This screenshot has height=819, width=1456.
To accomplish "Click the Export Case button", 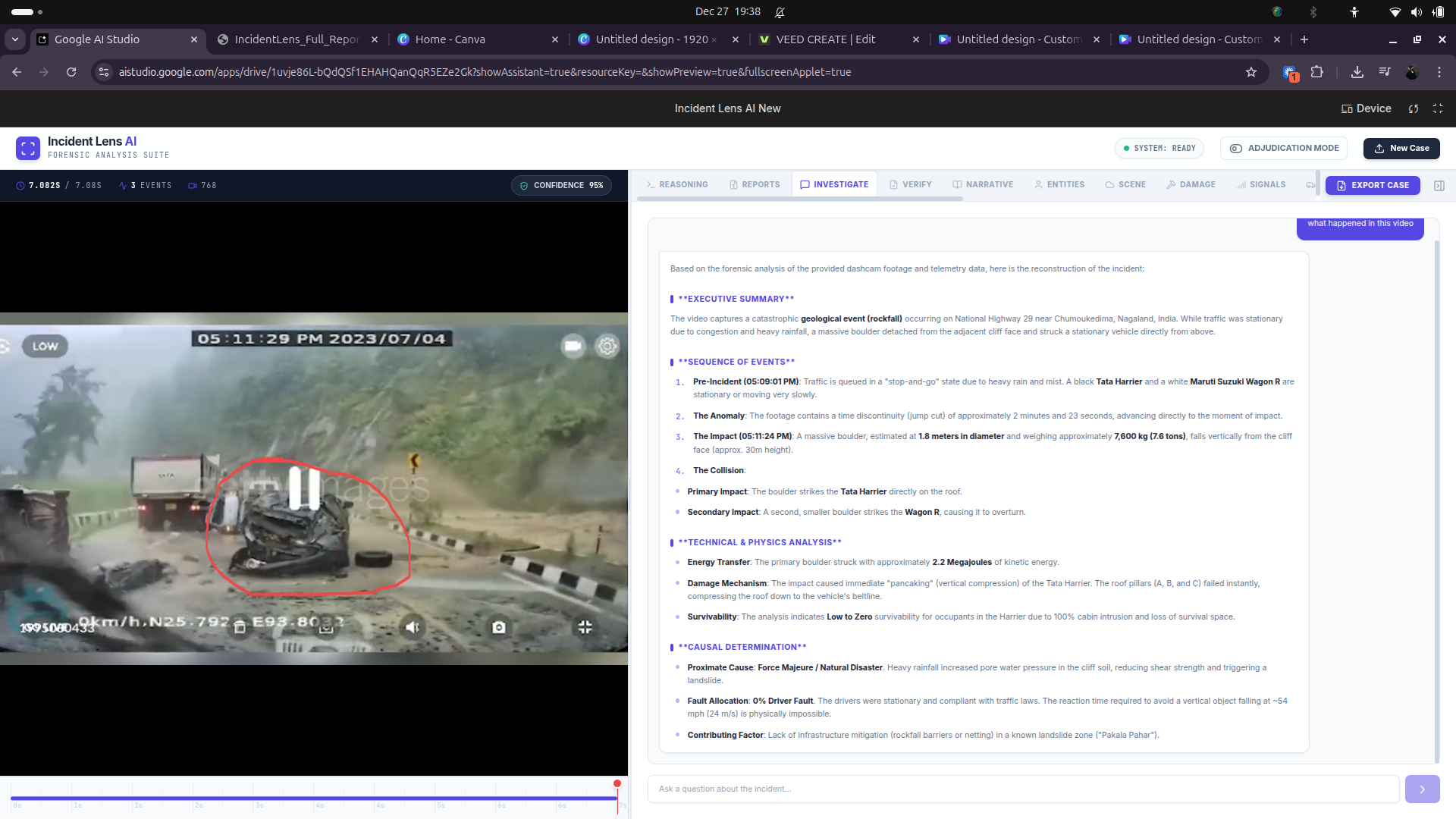I will pyautogui.click(x=1373, y=186).
